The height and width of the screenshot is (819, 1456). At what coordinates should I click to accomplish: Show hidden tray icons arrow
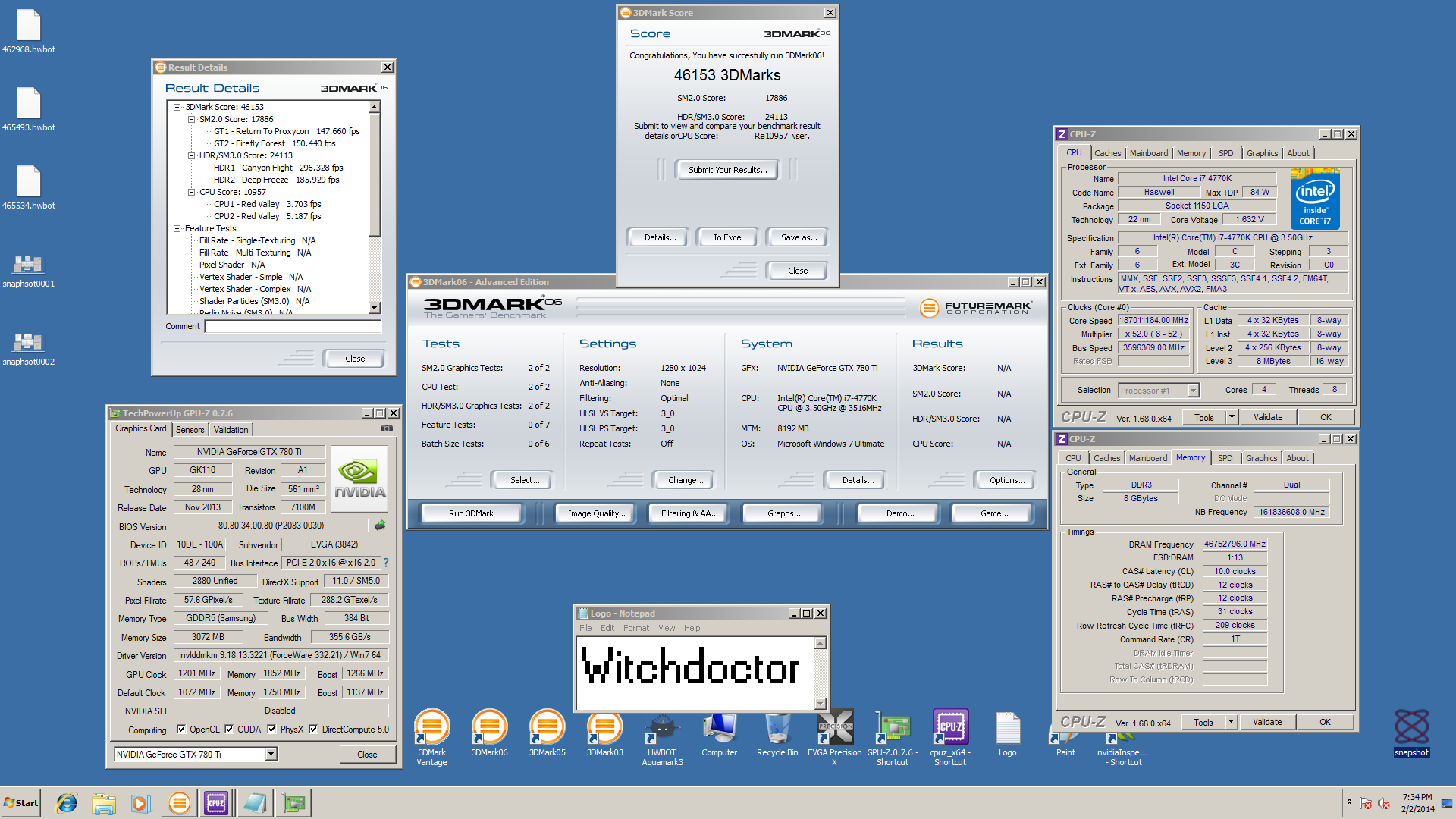[1348, 802]
